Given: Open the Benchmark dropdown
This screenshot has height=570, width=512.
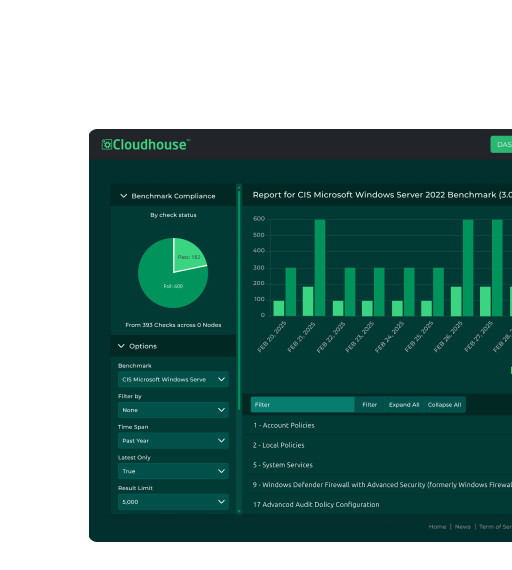Looking at the screenshot, I should click(173, 379).
